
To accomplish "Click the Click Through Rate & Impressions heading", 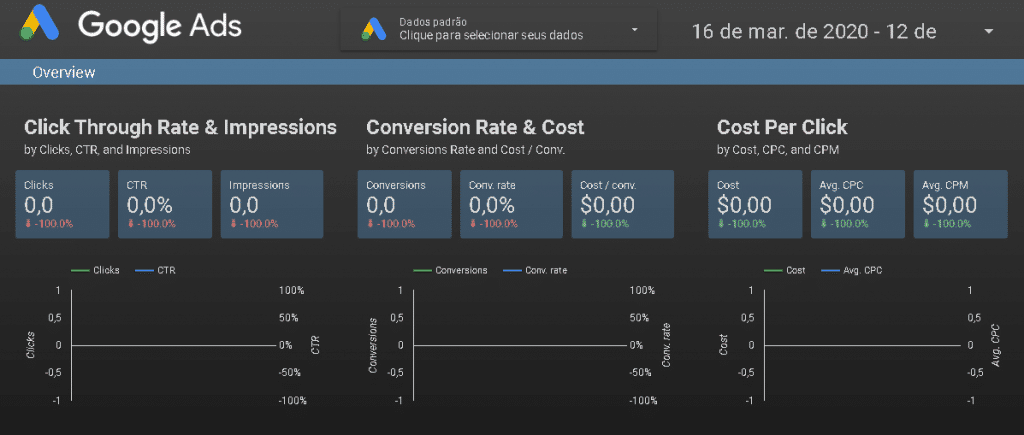I will tap(180, 127).
